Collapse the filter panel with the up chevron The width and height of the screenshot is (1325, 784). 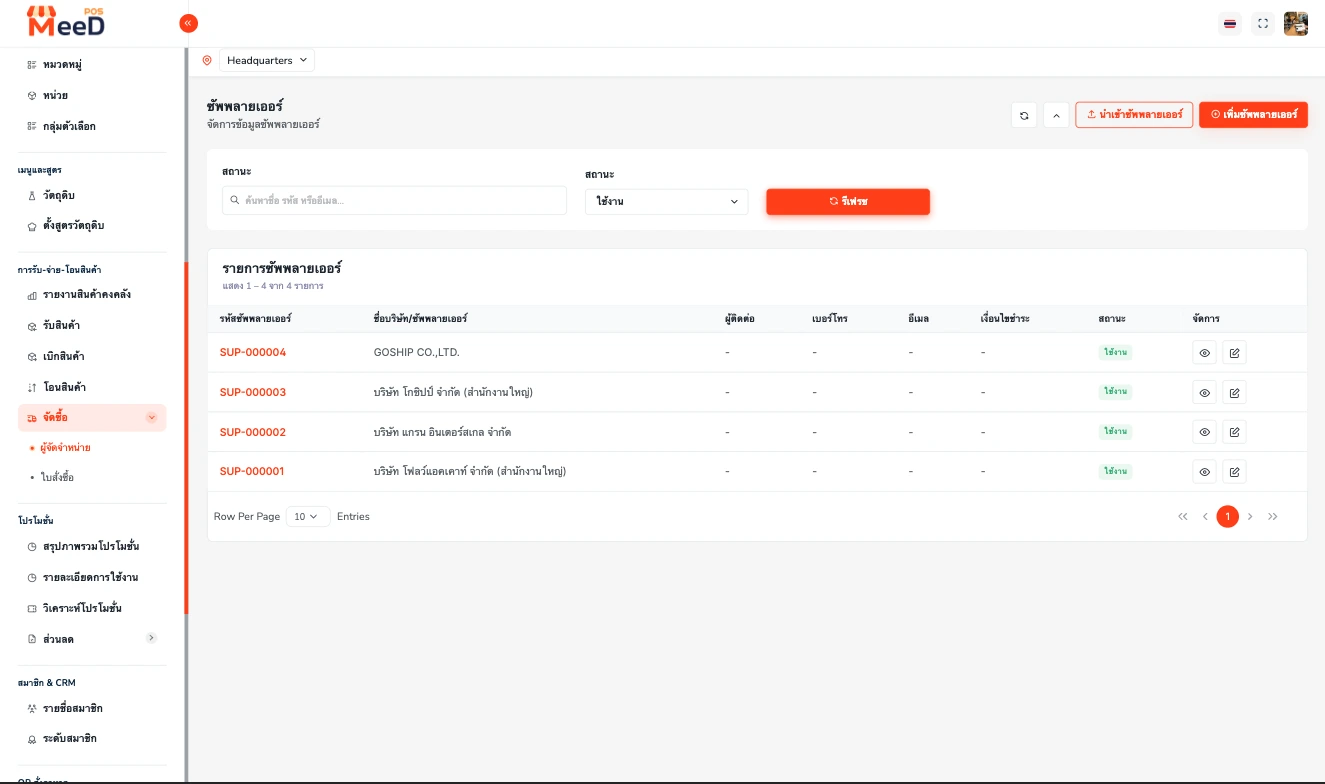click(x=1057, y=115)
